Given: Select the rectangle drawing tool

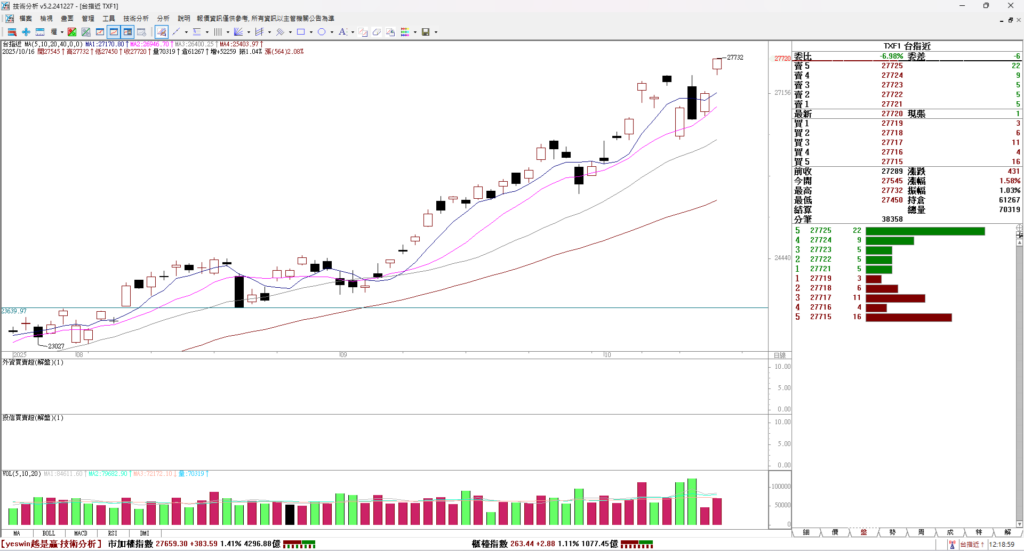Looking at the screenshot, I should click(300, 32).
